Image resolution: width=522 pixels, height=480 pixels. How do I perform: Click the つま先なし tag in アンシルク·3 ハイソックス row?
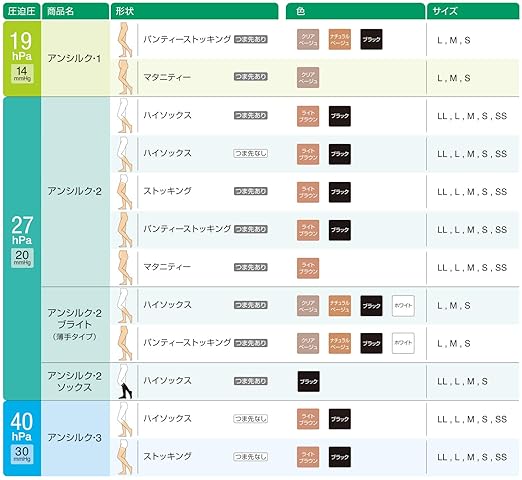pyautogui.click(x=251, y=419)
